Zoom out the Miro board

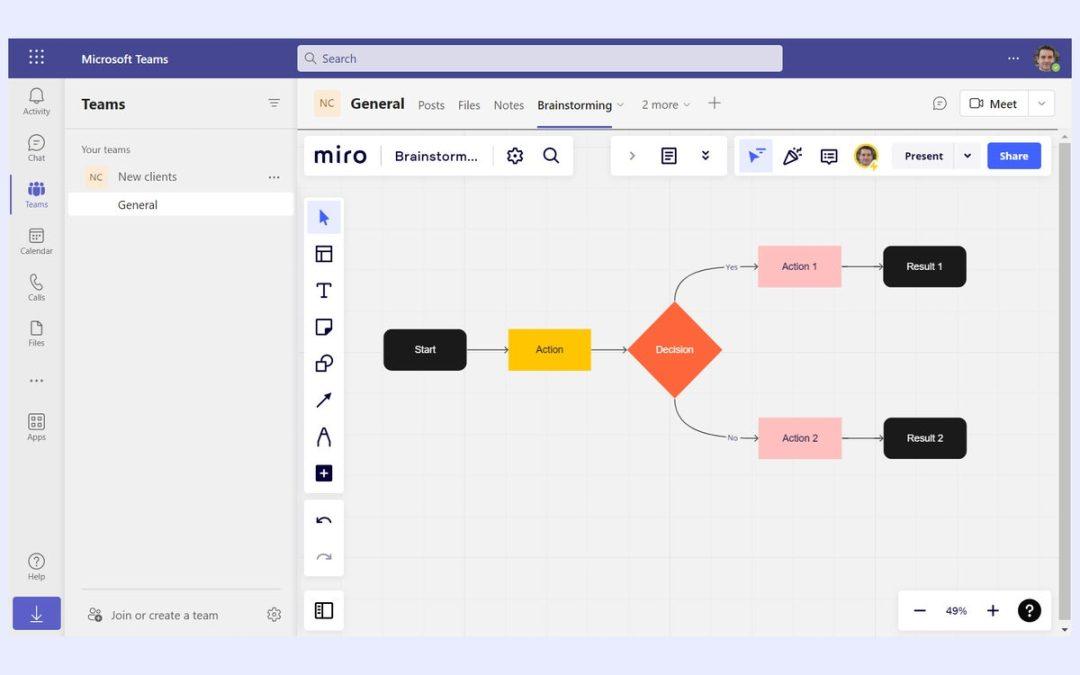click(920, 610)
